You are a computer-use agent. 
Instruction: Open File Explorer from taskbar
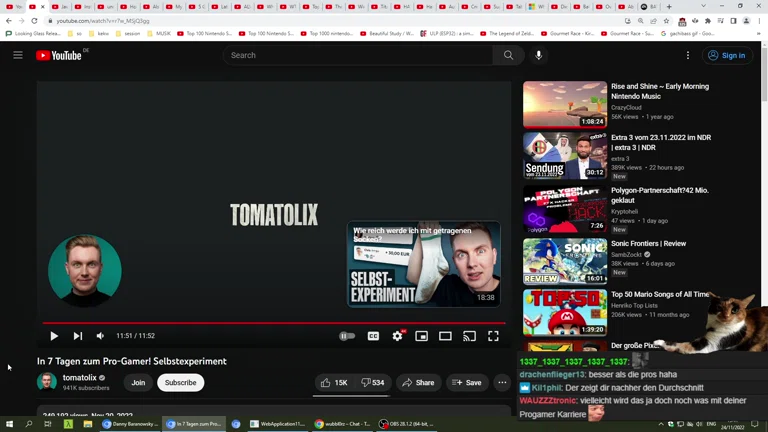click(x=88, y=424)
